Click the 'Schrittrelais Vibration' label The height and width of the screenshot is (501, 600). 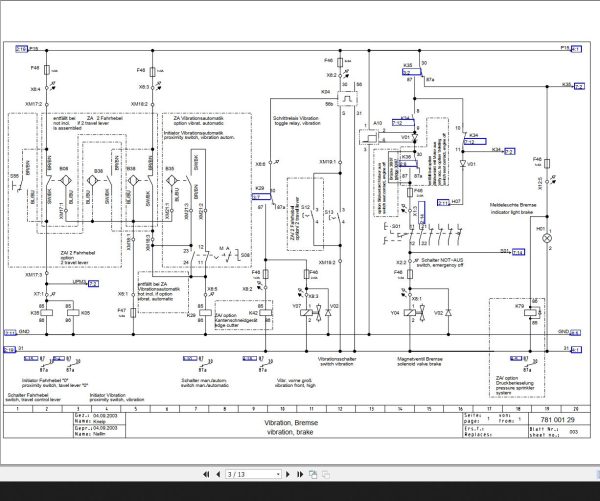click(296, 118)
